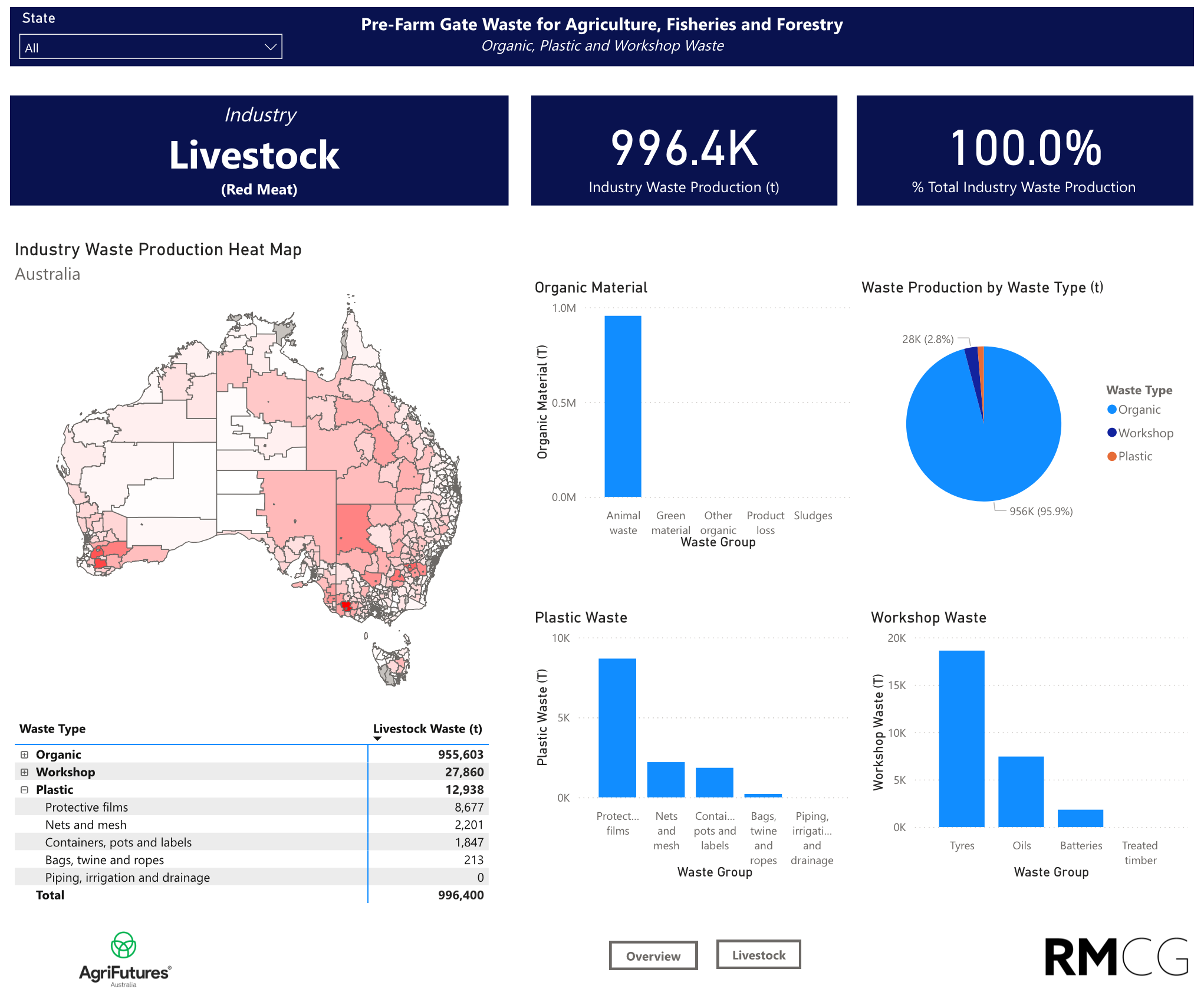Click the RMCG logo
The image size is (1204, 1002).
coord(1116,957)
